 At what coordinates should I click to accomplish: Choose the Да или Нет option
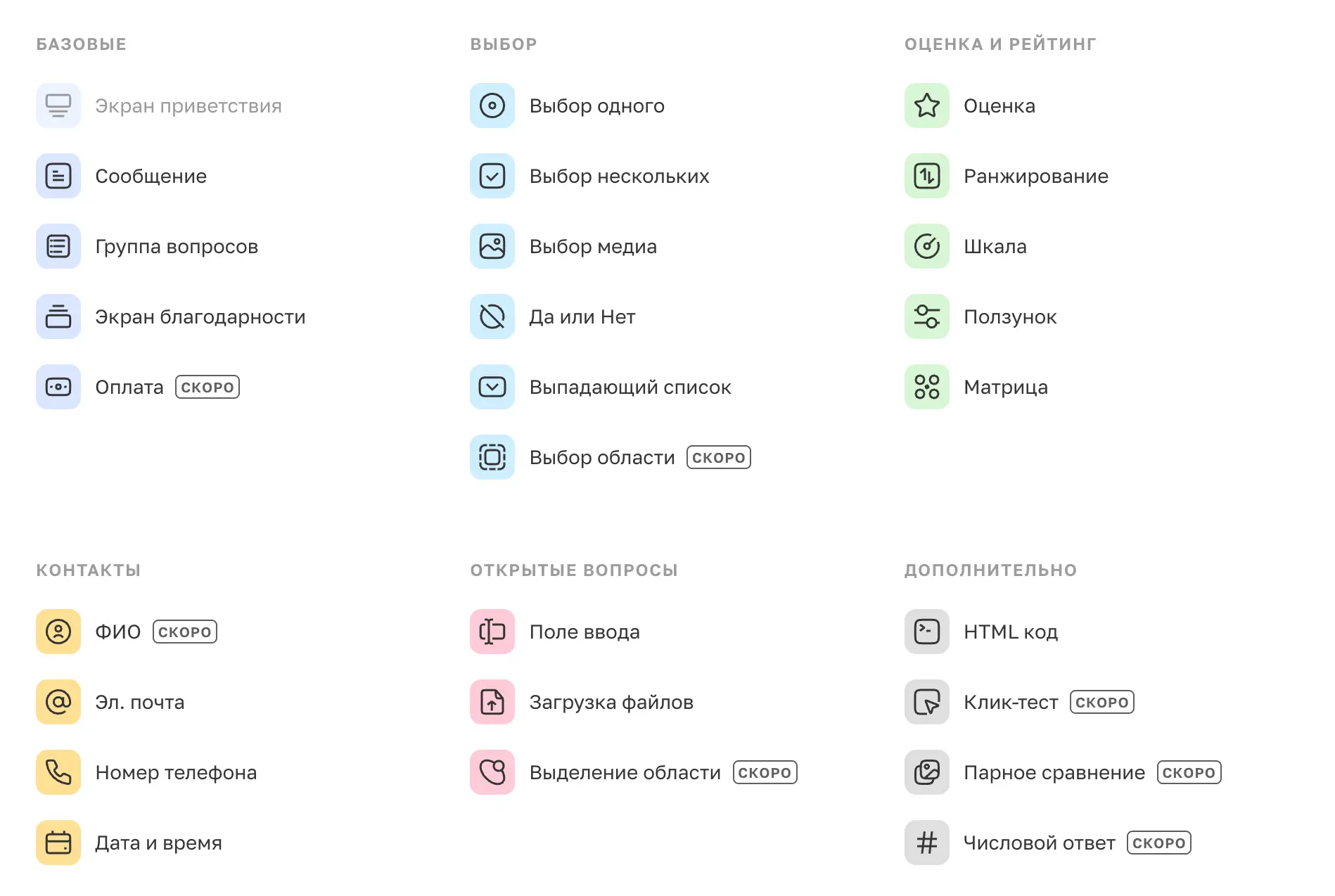[x=582, y=317]
